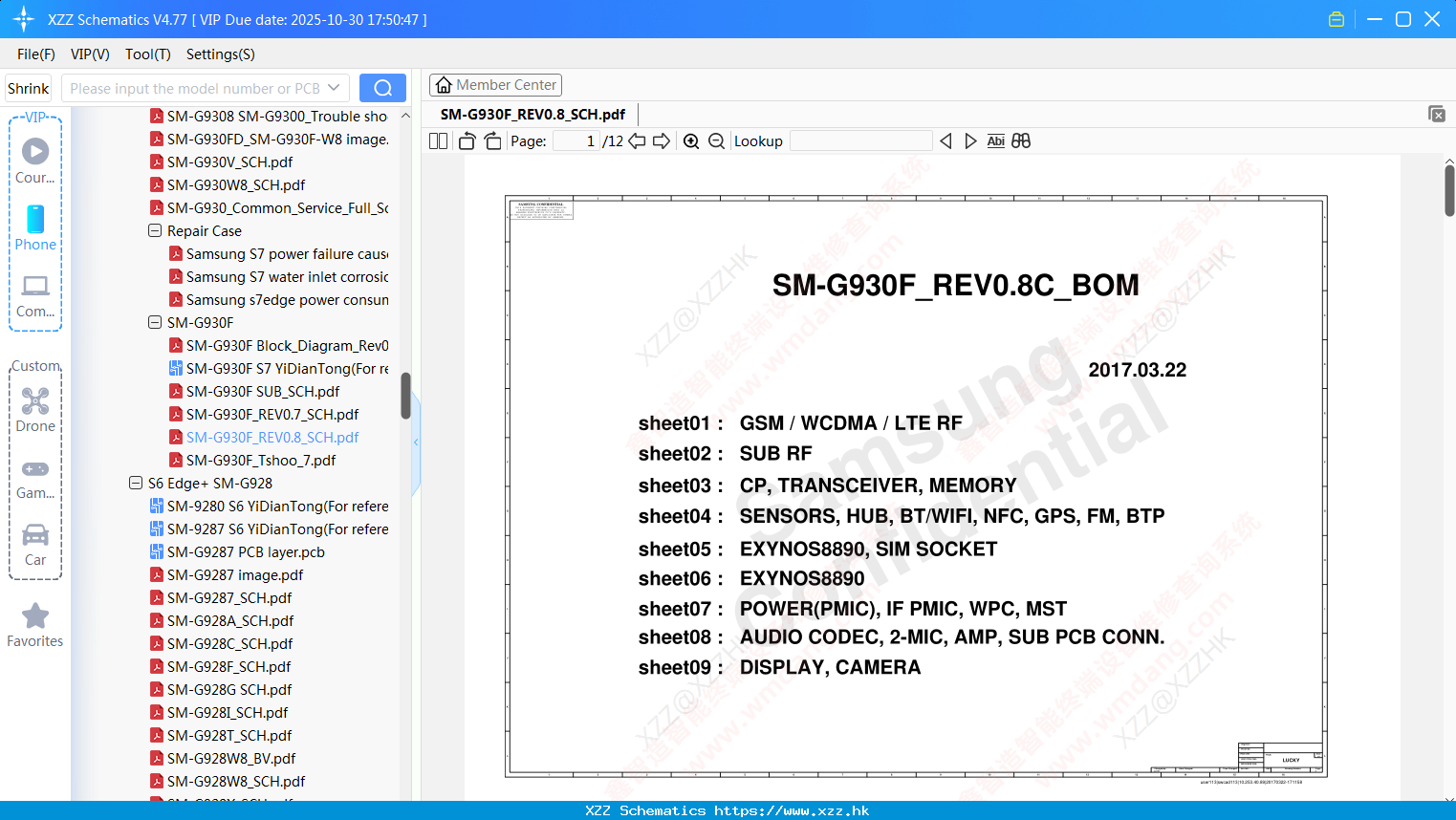Open Samsung S7 power failure case
The width and height of the screenshot is (1456, 820).
tap(278, 254)
